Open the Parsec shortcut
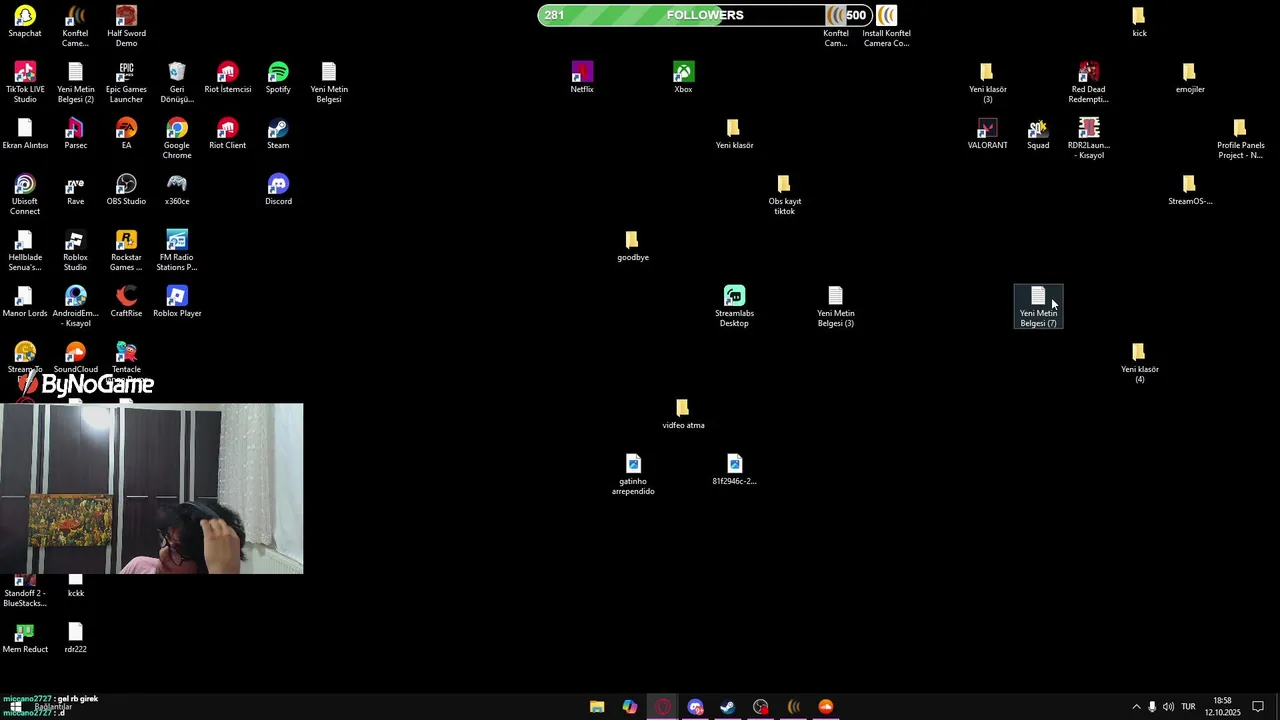Viewport: 1280px width, 720px height. tap(75, 135)
